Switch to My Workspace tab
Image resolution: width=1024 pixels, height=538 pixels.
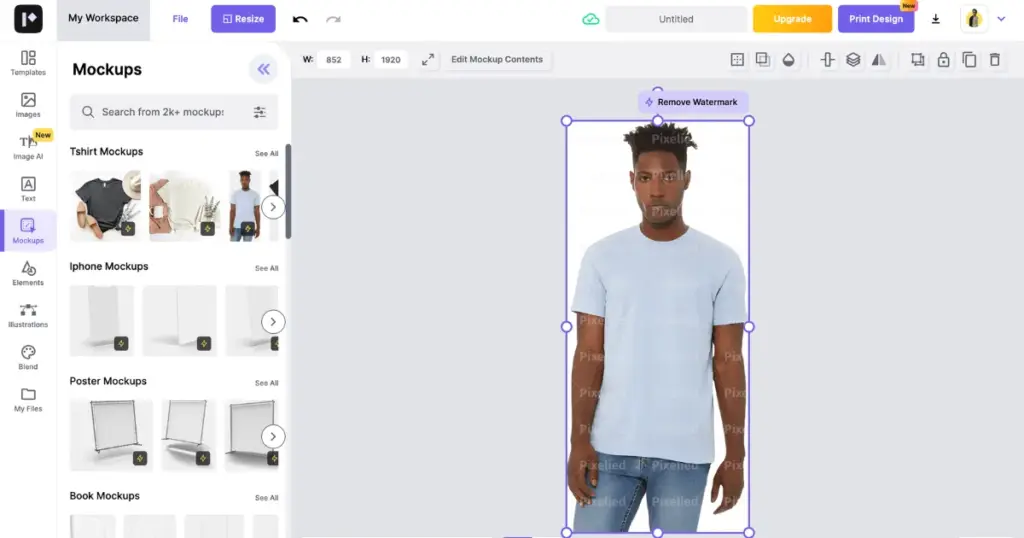pyautogui.click(x=103, y=19)
